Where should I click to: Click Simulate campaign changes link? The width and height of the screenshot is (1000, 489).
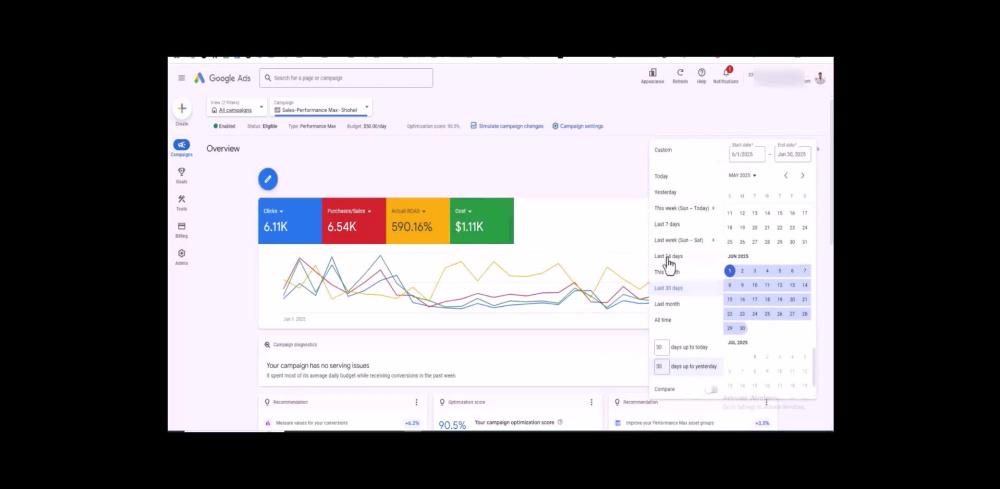[507, 126]
